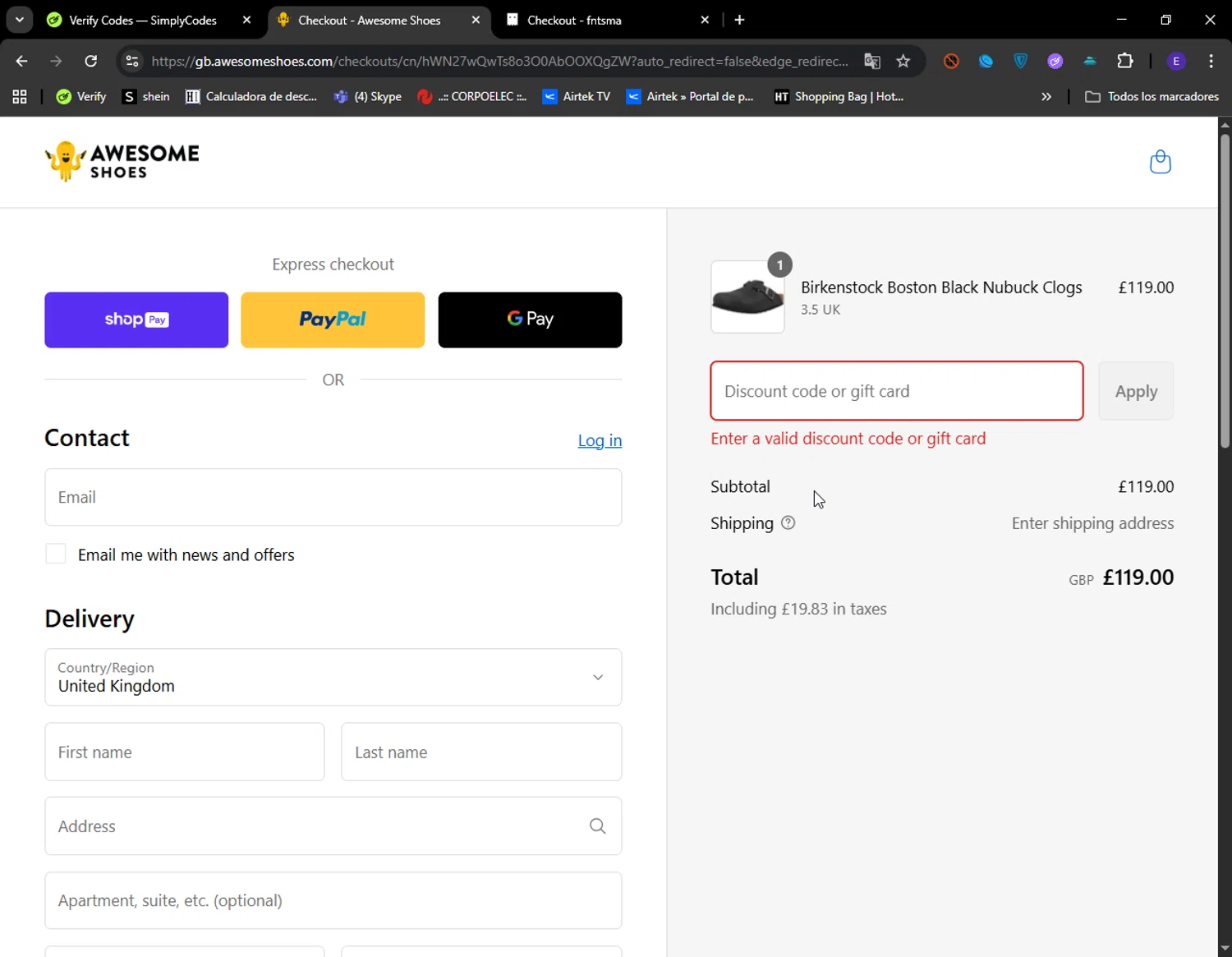This screenshot has width=1232, height=957.
Task: Focus the Email input field
Action: [x=333, y=497]
